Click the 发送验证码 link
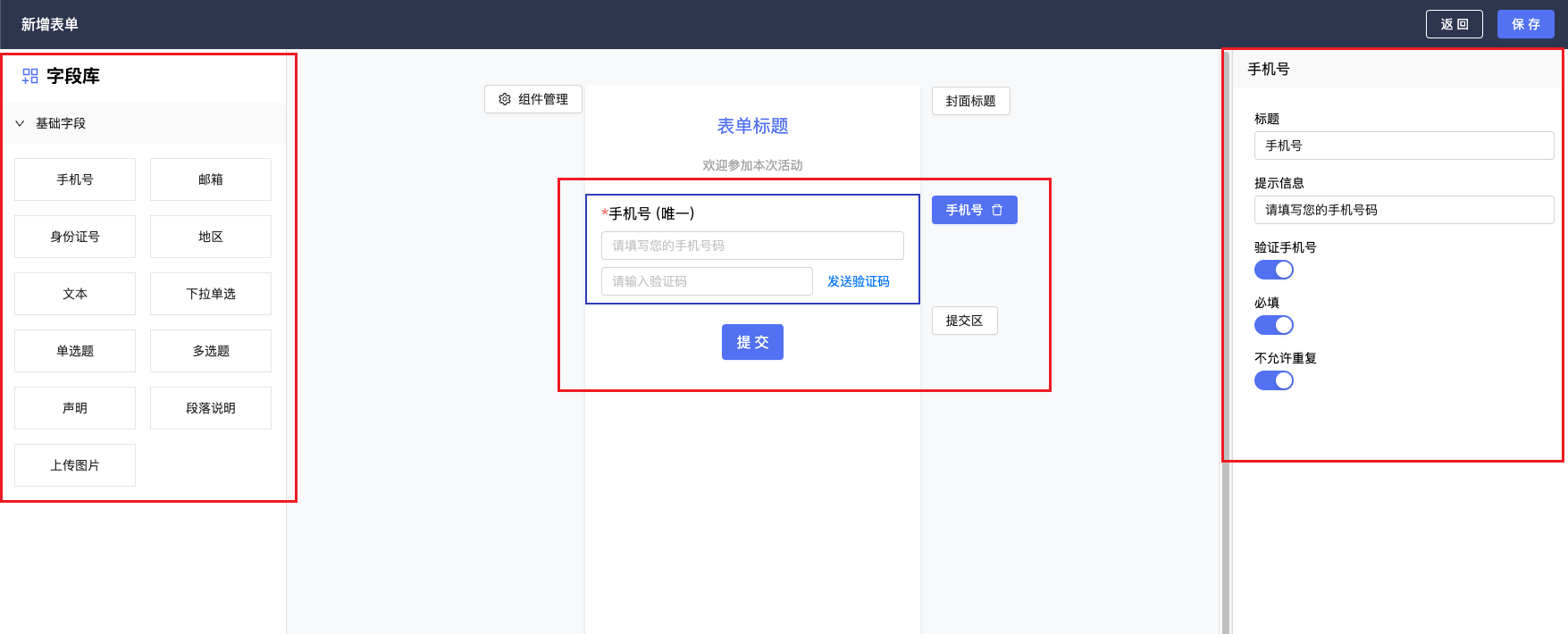This screenshot has height=634, width=1568. click(858, 281)
